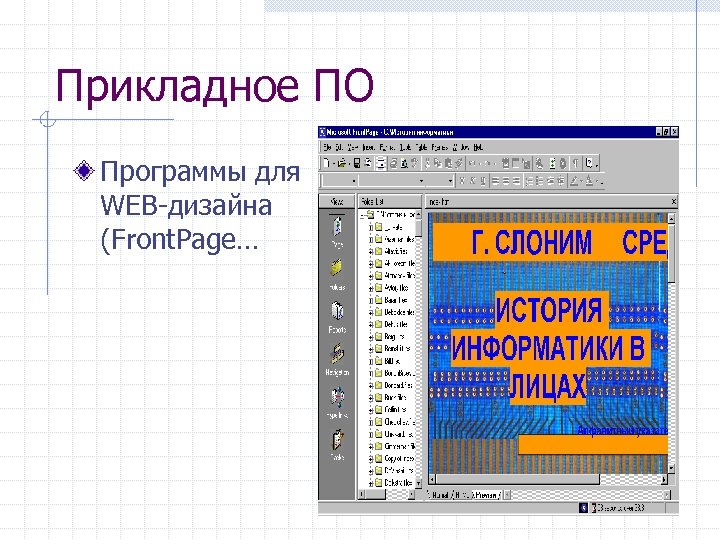Close the open page with X
Viewport: 720px width, 540px height.
coord(674,202)
